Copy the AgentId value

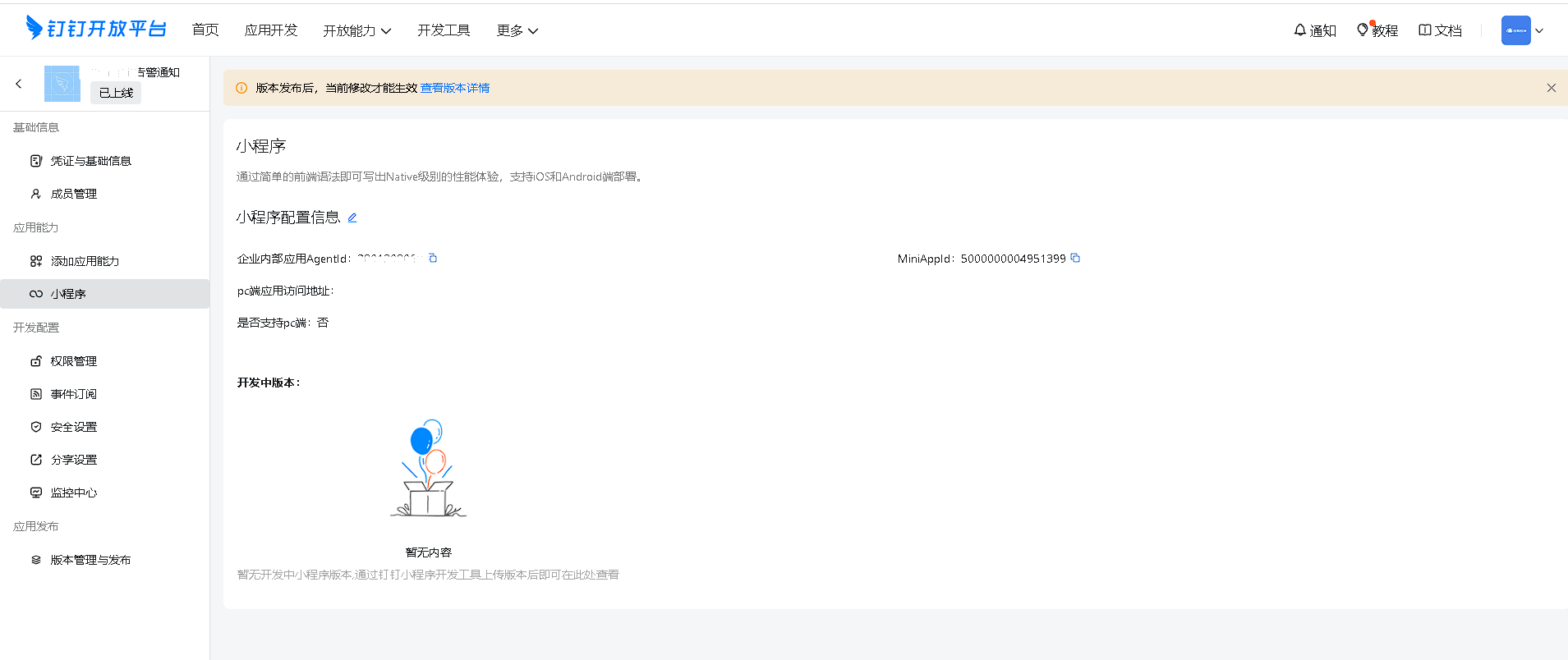[x=433, y=259]
